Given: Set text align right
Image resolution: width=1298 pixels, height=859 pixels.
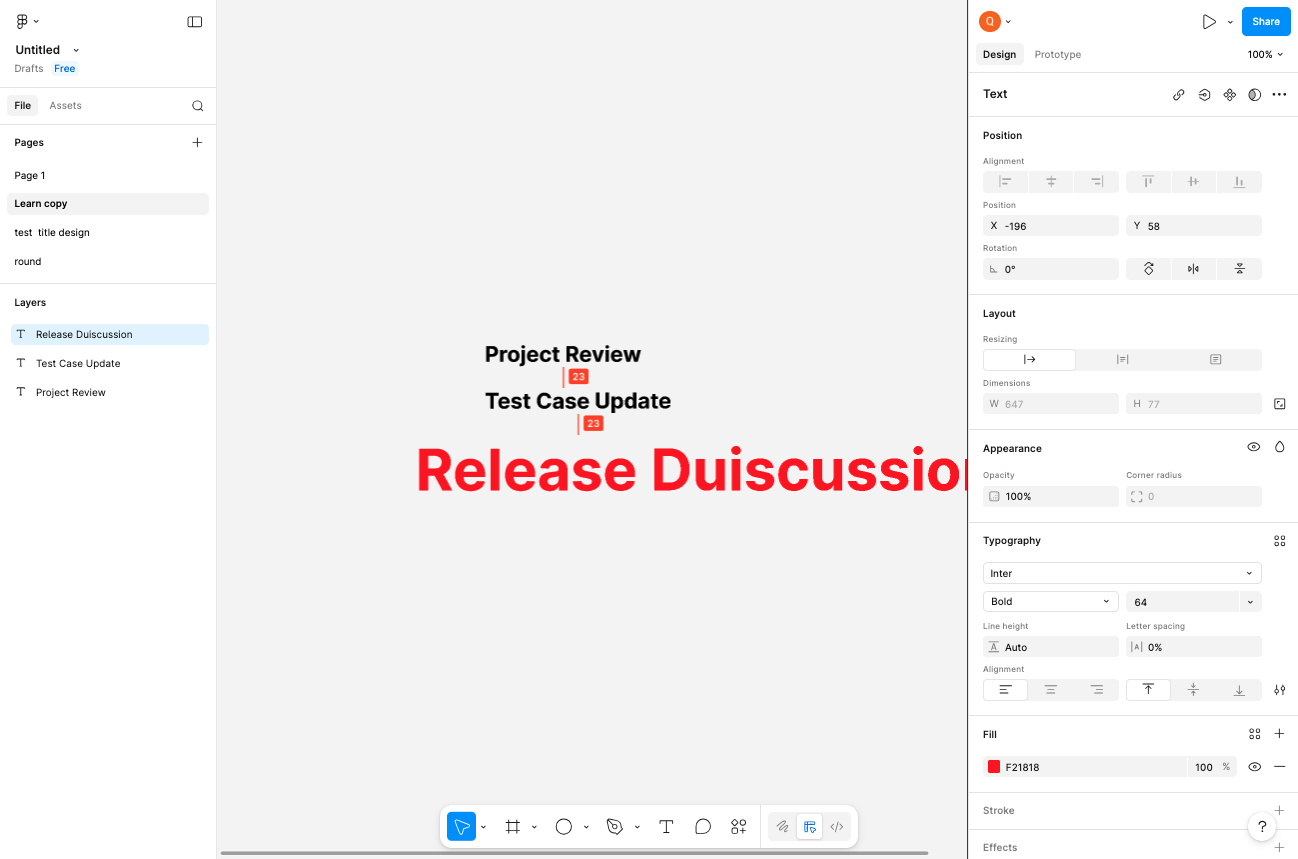Looking at the screenshot, I should tap(1096, 690).
